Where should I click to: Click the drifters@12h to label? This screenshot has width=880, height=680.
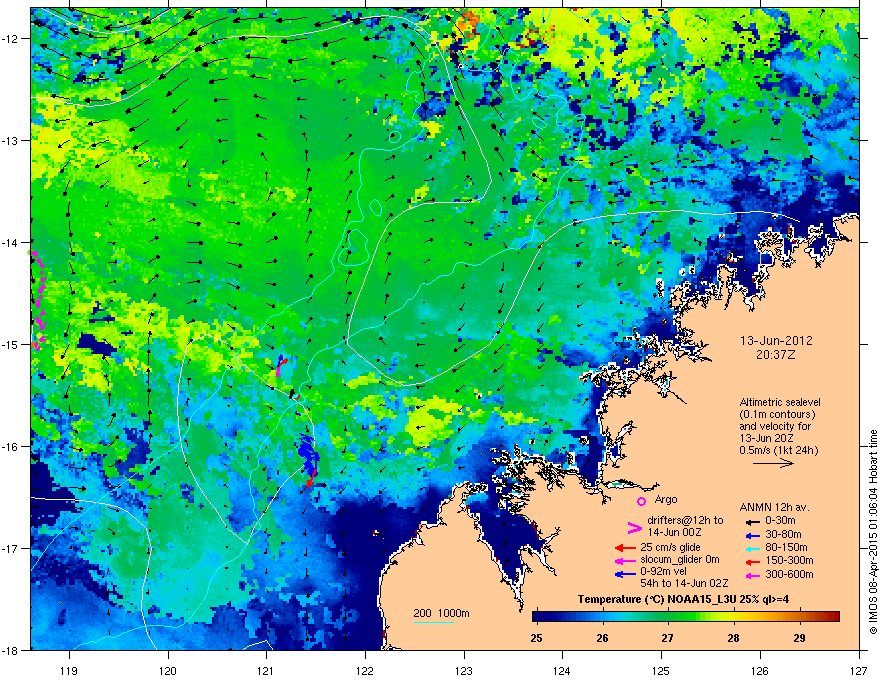click(x=685, y=520)
